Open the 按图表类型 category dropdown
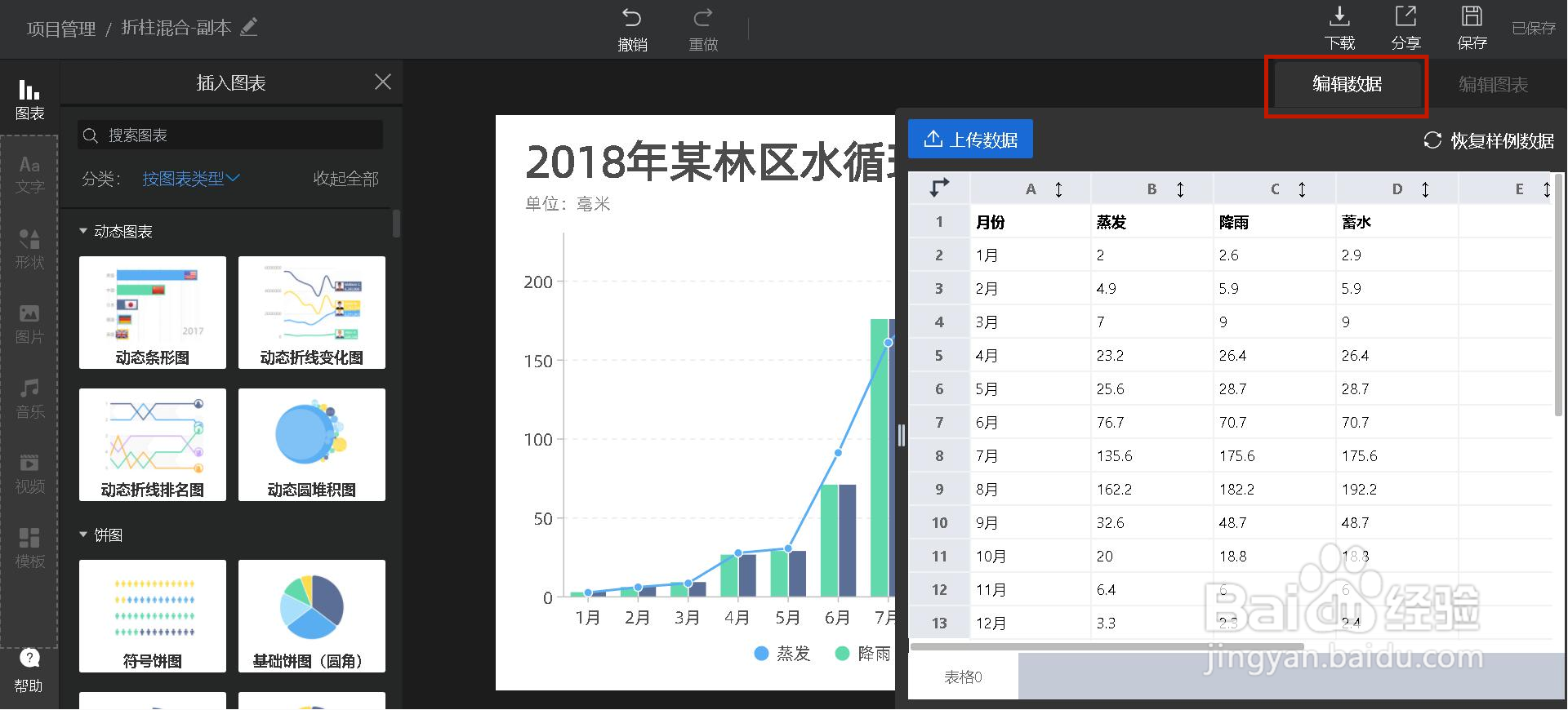This screenshot has height=710, width=1568. click(x=191, y=179)
